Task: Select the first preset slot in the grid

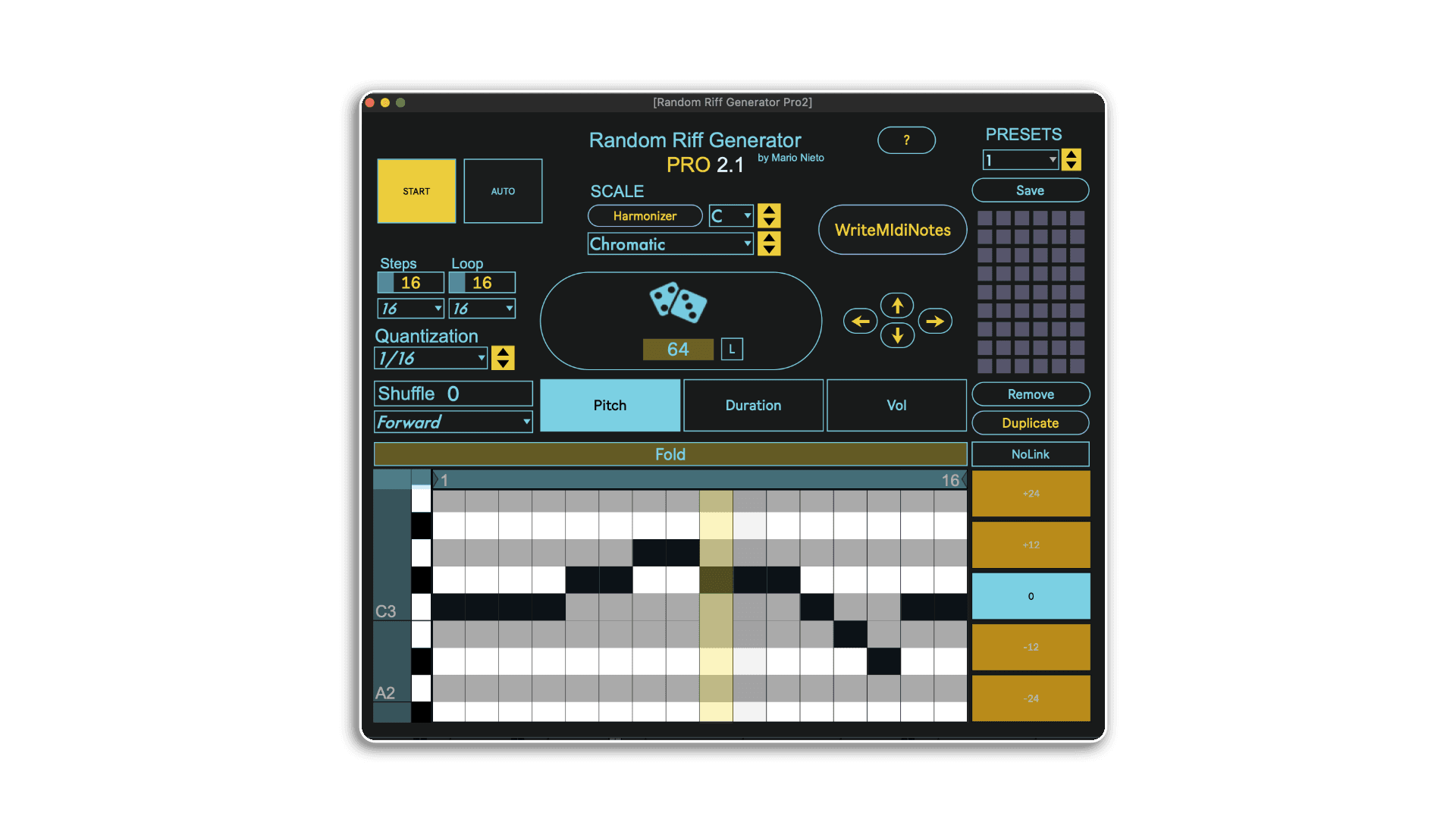Action: pyautogui.click(x=985, y=218)
